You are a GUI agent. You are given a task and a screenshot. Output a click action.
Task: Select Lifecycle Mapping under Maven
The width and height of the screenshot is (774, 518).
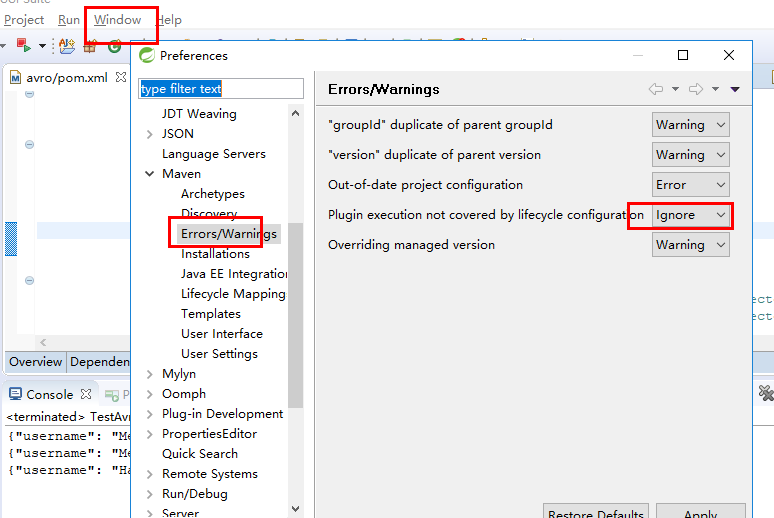tap(233, 294)
